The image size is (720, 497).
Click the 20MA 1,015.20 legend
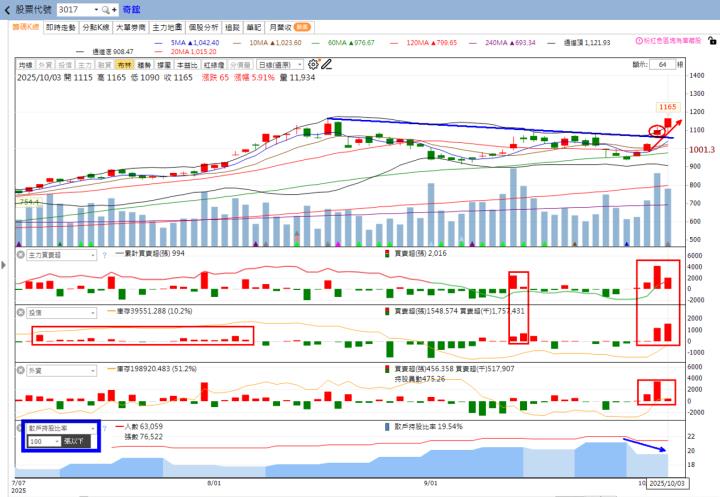(186, 51)
